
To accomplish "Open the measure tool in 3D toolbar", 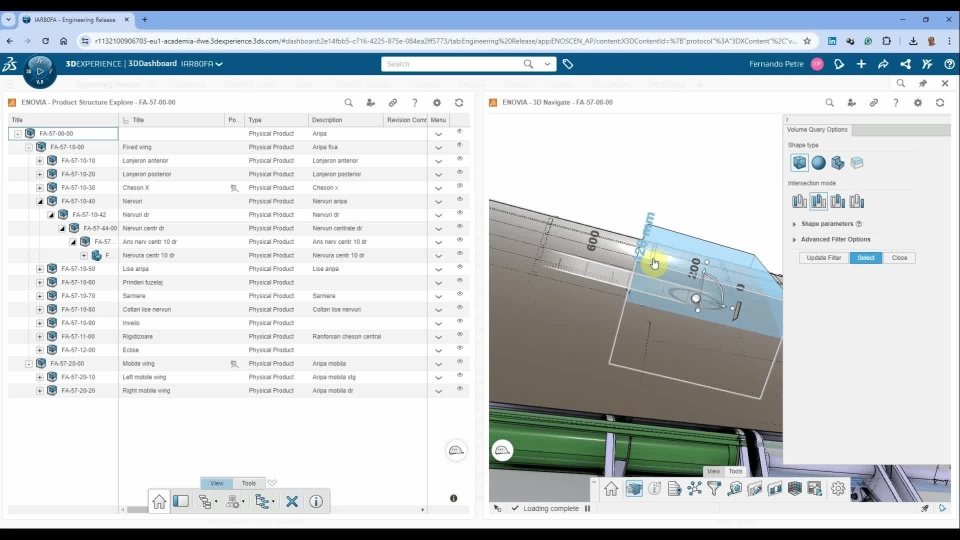I will 735,489.
